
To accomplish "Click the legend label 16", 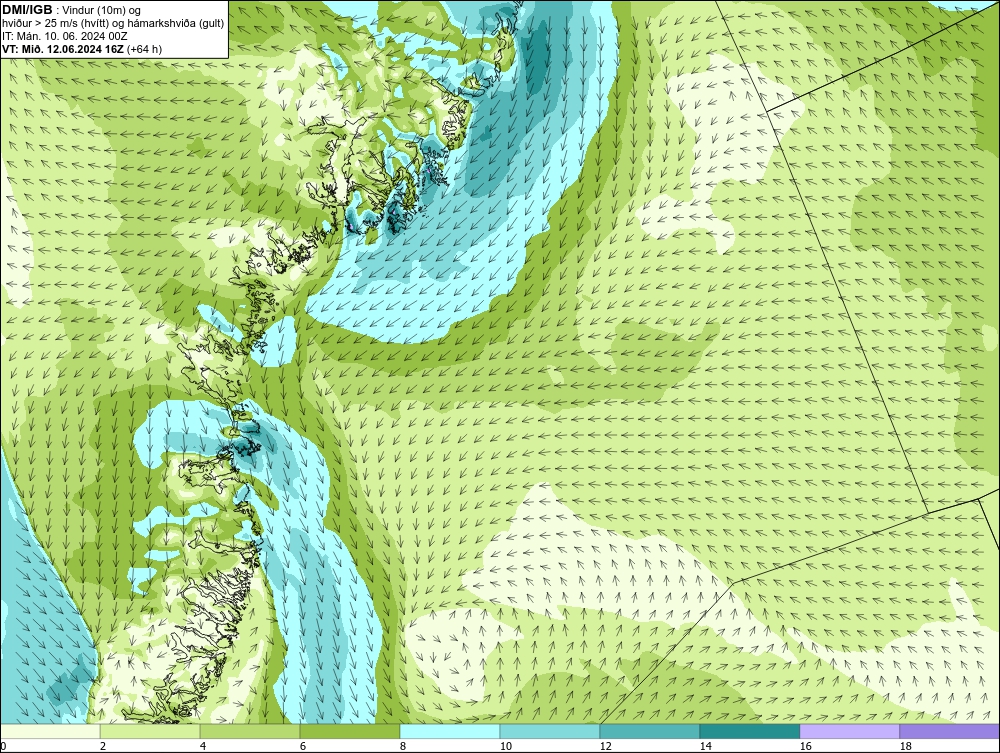I will click(x=805, y=746).
